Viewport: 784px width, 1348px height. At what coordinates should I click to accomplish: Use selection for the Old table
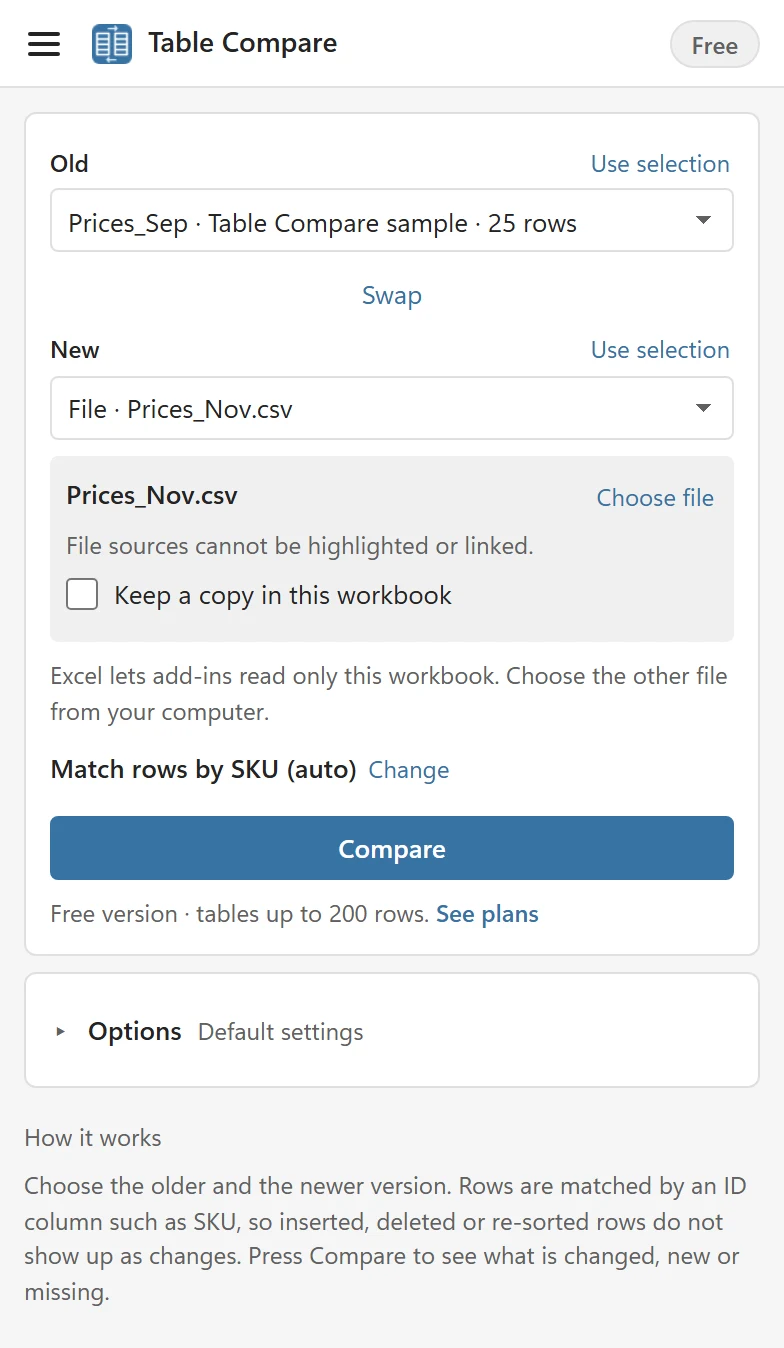pyautogui.click(x=660, y=164)
